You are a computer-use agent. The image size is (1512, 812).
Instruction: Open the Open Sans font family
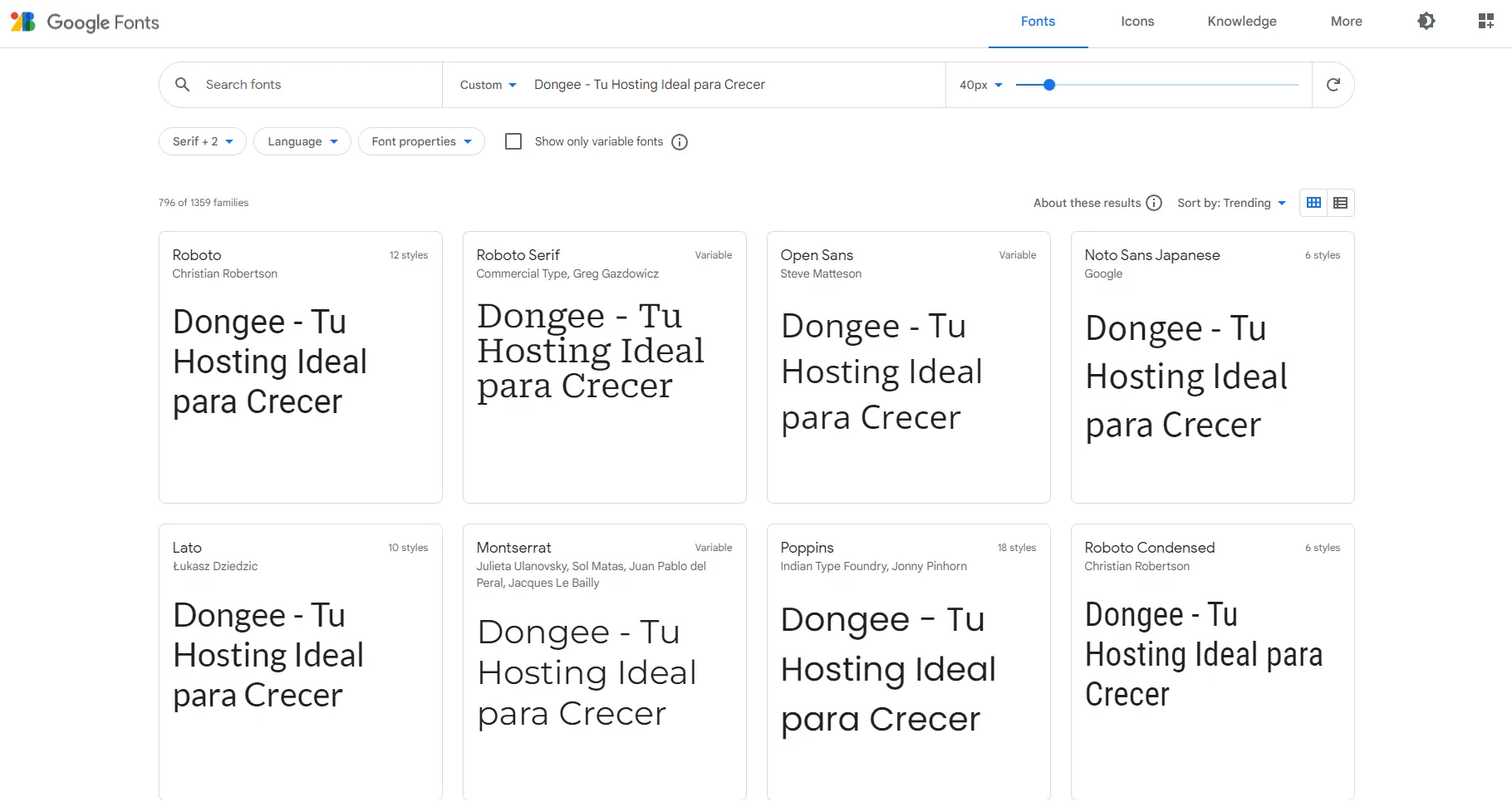[817, 255]
